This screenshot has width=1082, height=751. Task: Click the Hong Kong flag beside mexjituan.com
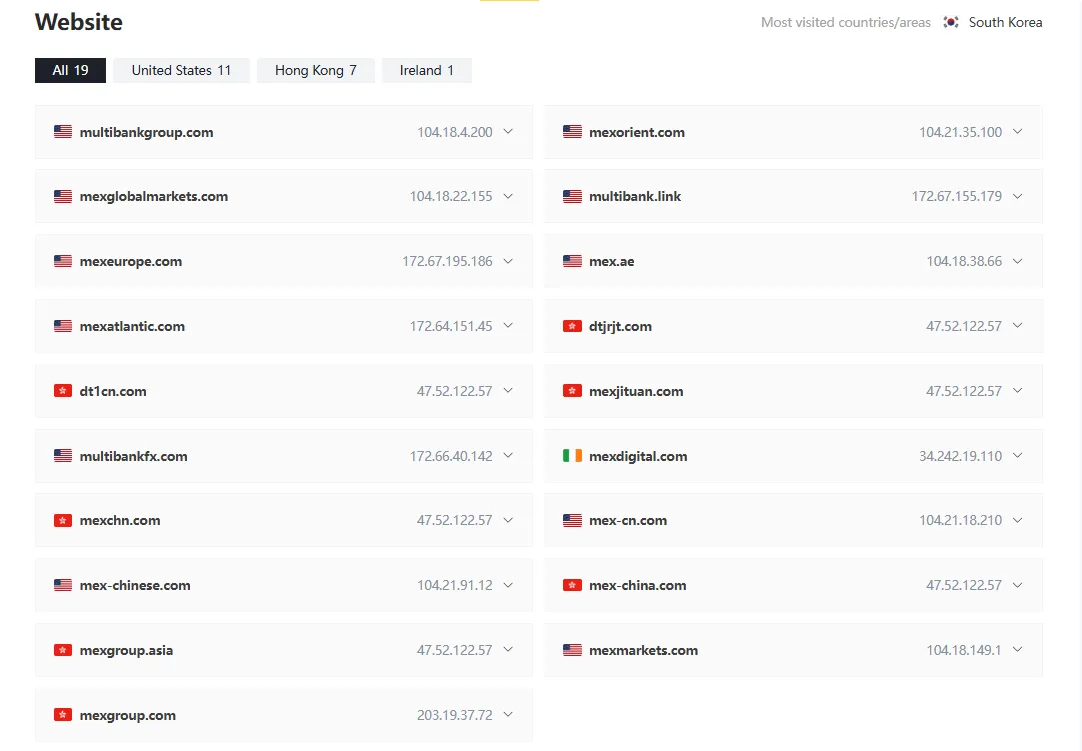(x=572, y=391)
